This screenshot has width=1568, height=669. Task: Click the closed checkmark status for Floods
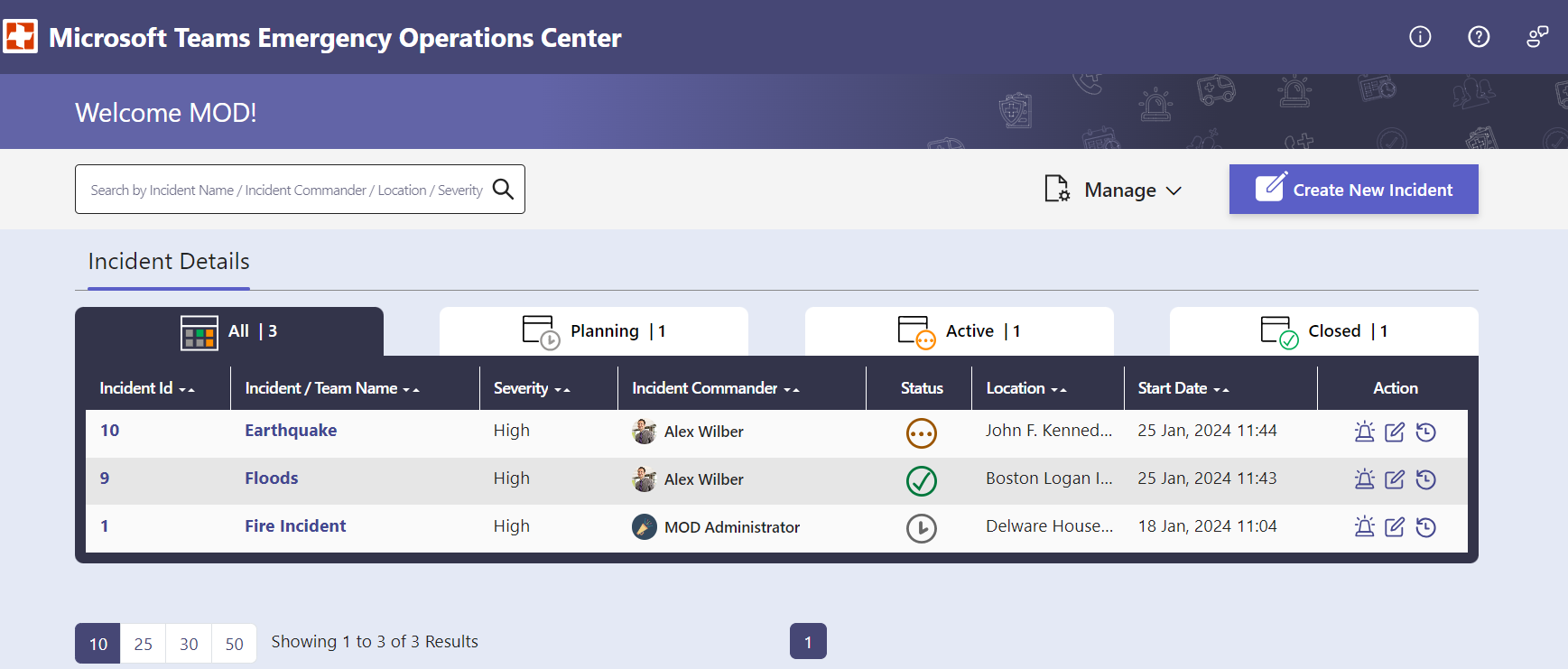922,481
